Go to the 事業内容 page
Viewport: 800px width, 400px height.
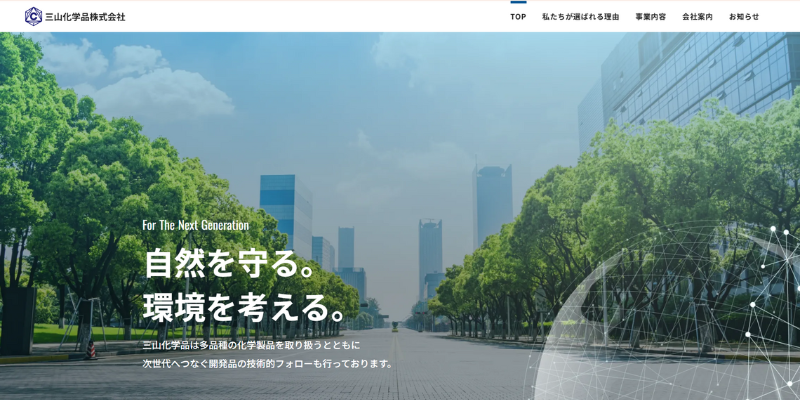point(650,17)
